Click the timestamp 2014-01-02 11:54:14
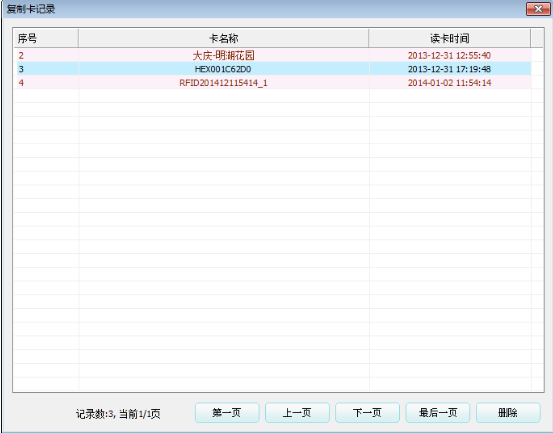 tap(449, 83)
